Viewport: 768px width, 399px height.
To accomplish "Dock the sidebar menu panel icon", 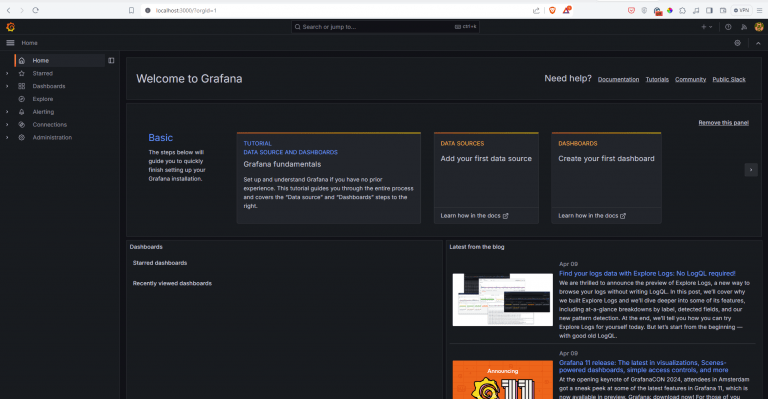I will tap(111, 61).
